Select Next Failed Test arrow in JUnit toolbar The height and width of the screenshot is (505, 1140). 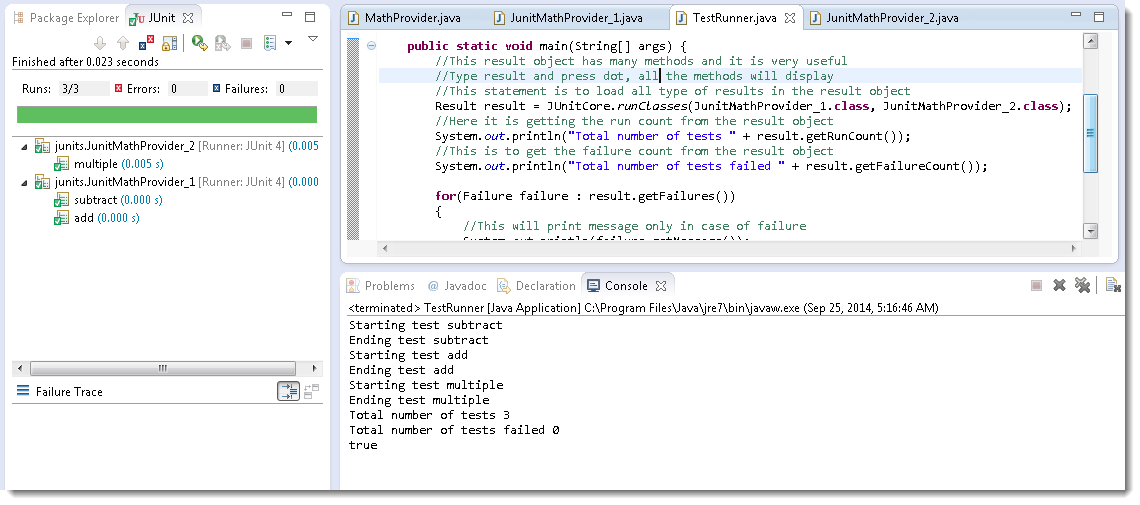click(x=100, y=44)
